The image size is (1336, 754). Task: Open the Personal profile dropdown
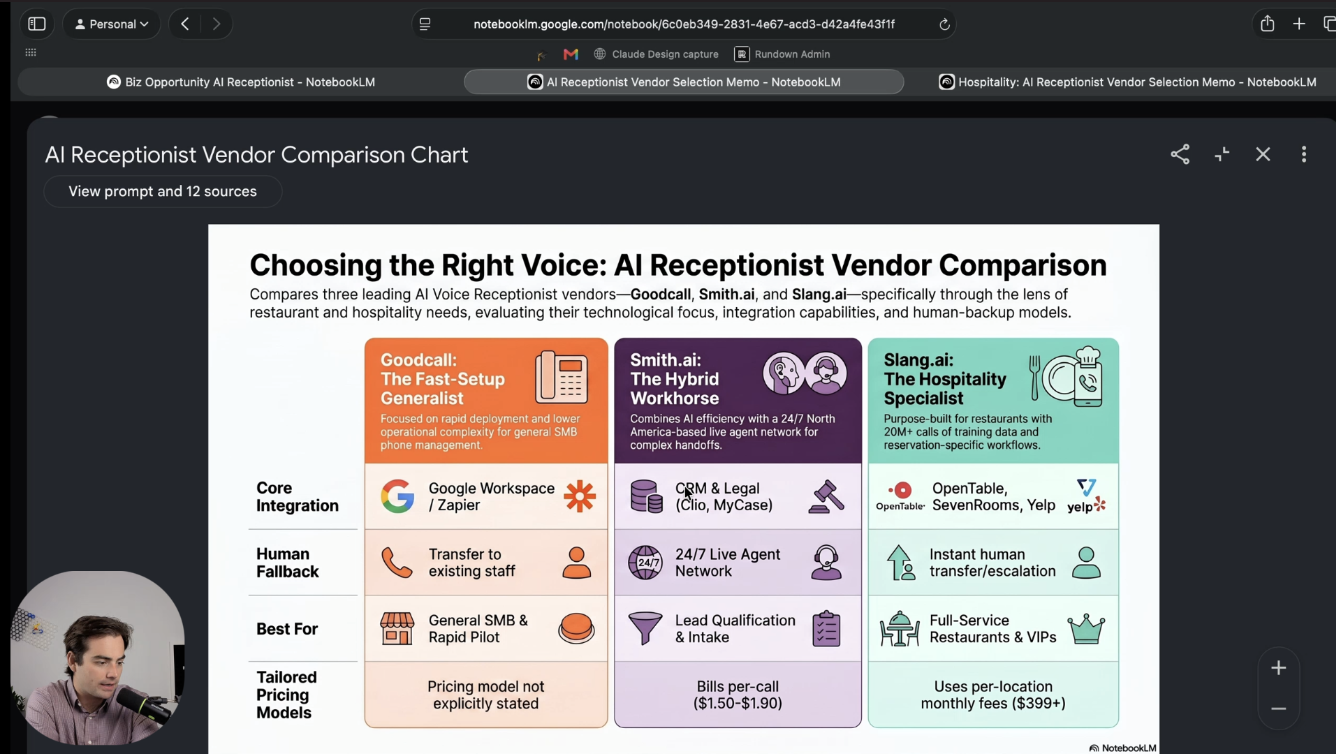[111, 24]
